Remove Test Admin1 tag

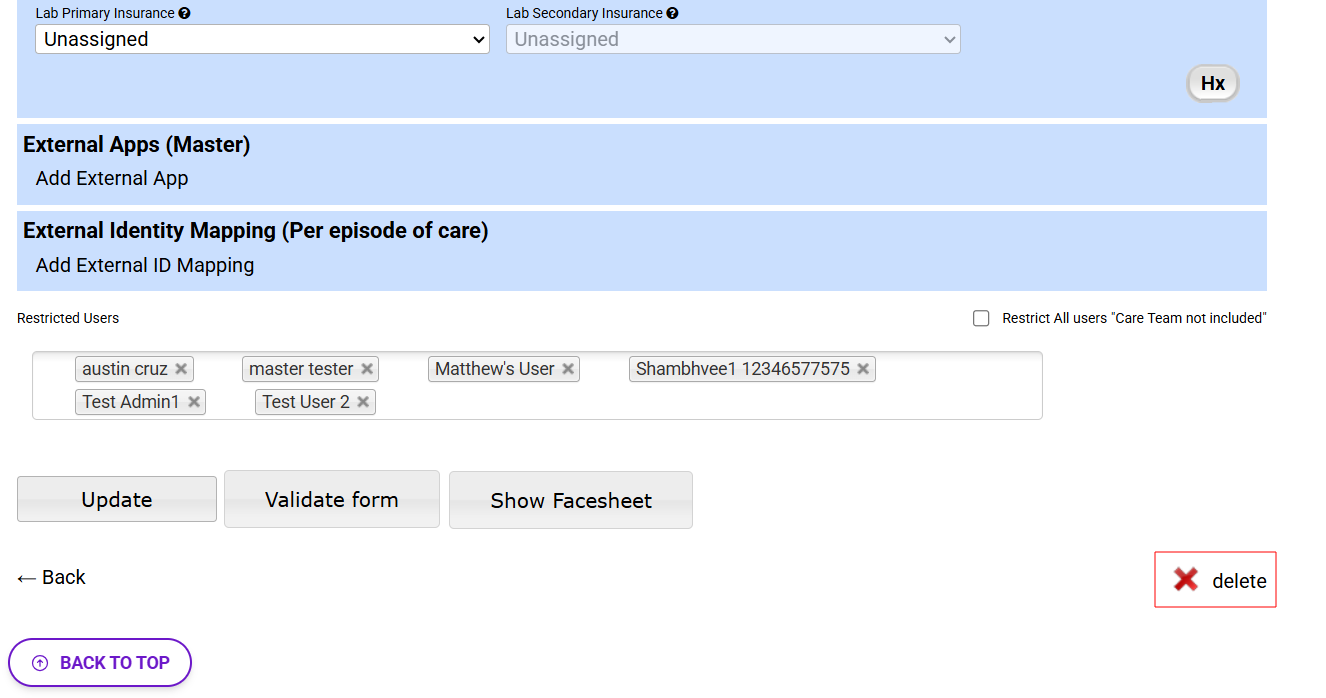pyautogui.click(x=194, y=402)
